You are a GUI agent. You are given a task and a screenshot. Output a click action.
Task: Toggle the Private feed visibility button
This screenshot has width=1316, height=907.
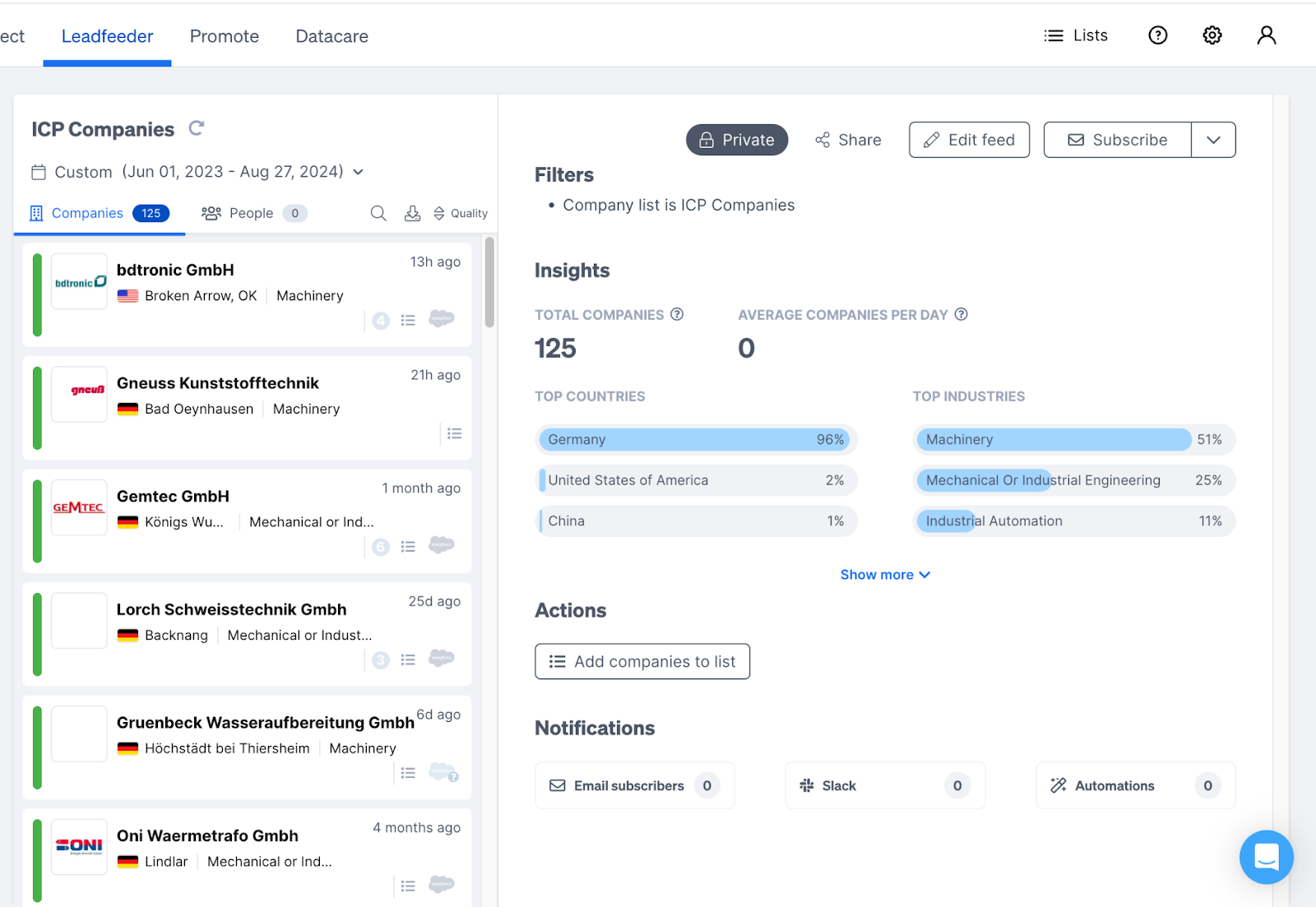click(737, 140)
